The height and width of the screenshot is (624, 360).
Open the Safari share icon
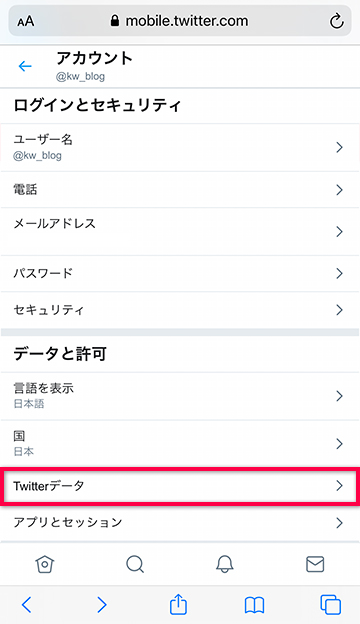pyautogui.click(x=178, y=604)
